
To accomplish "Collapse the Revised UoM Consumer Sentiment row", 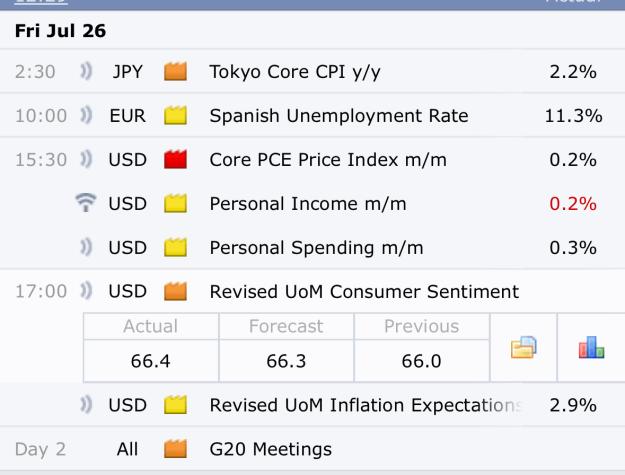I will click(x=312, y=291).
